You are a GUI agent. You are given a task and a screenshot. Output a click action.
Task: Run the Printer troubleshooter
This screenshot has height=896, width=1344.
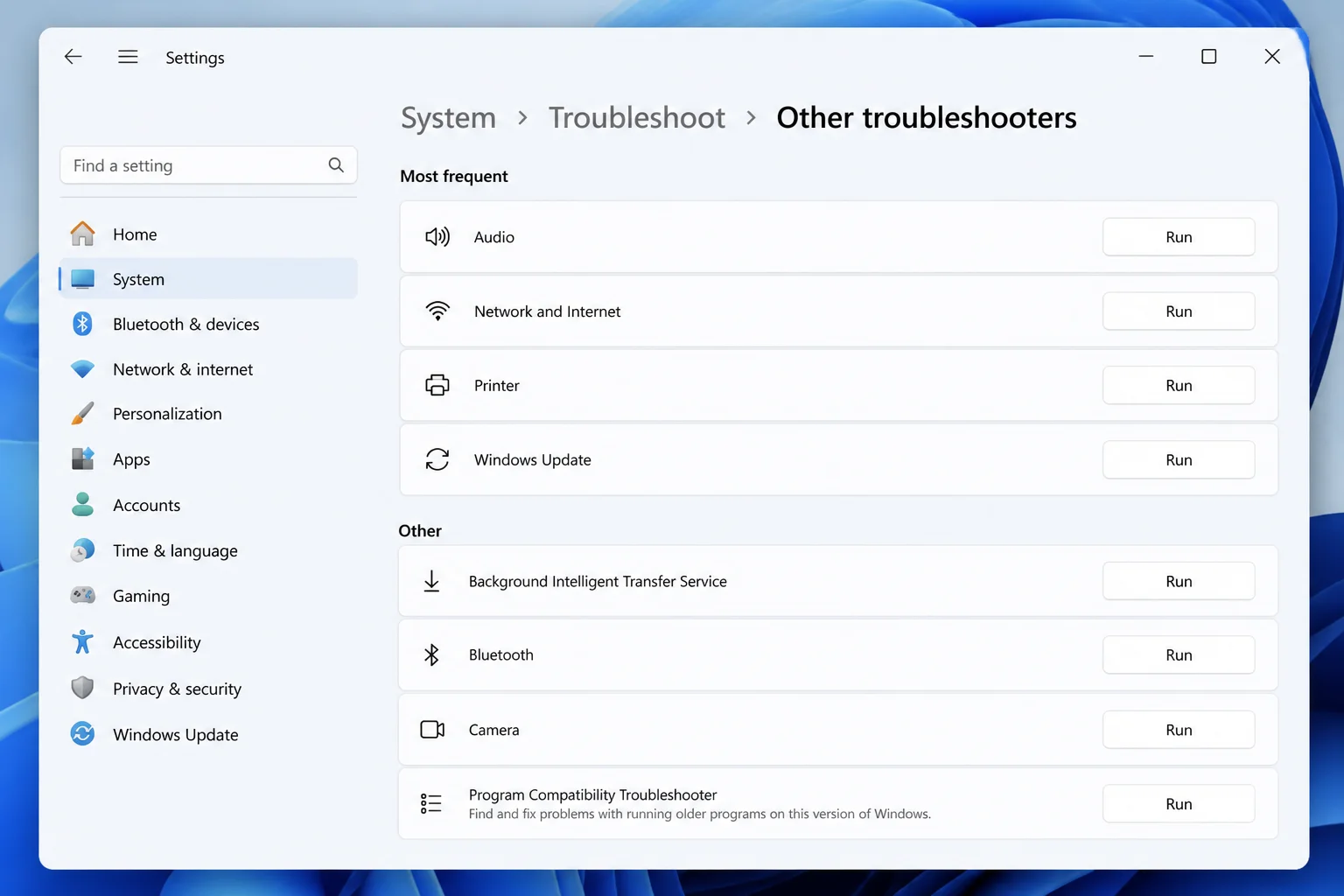[1179, 386]
